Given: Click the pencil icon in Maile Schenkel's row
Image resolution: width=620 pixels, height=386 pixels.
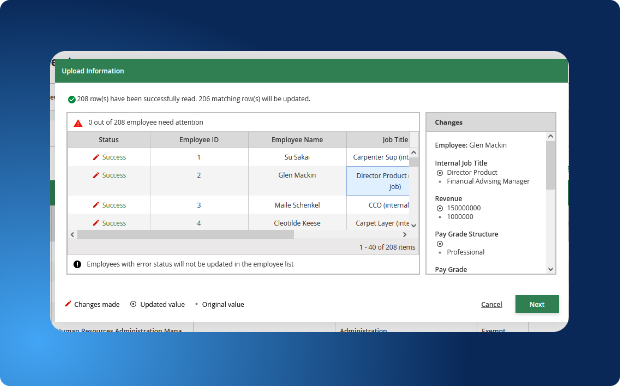Looking at the screenshot, I should (x=96, y=205).
